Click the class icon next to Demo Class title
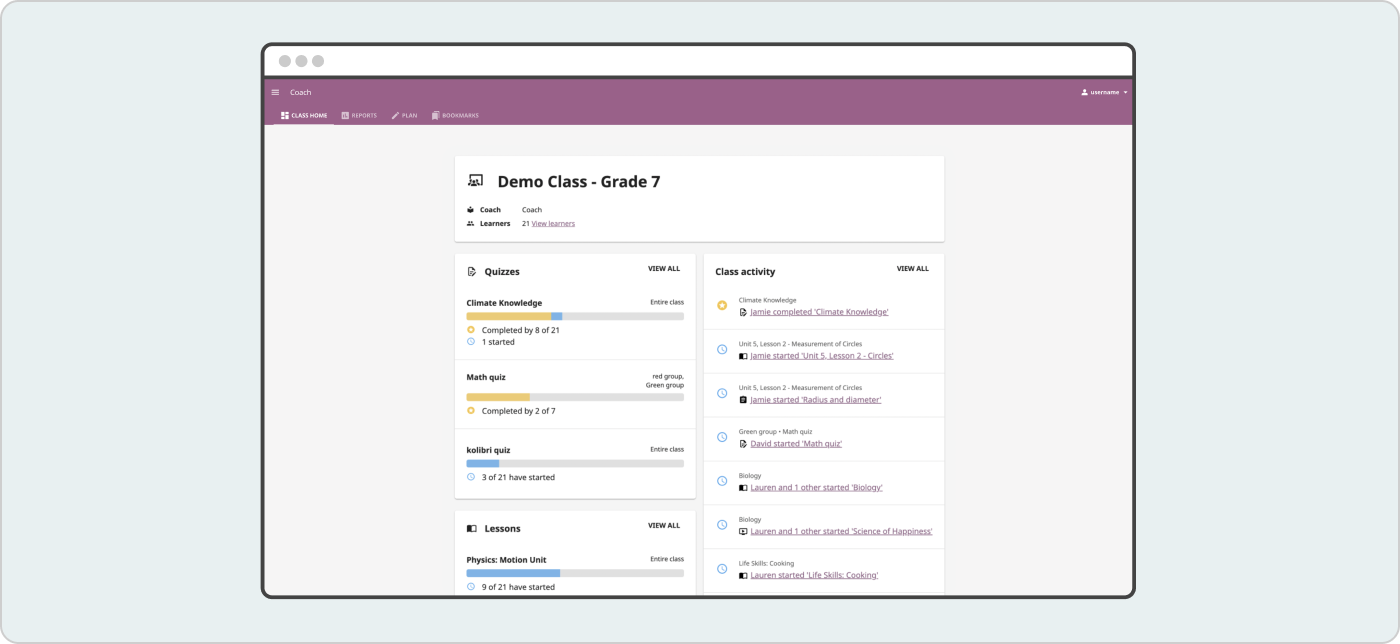 [474, 180]
